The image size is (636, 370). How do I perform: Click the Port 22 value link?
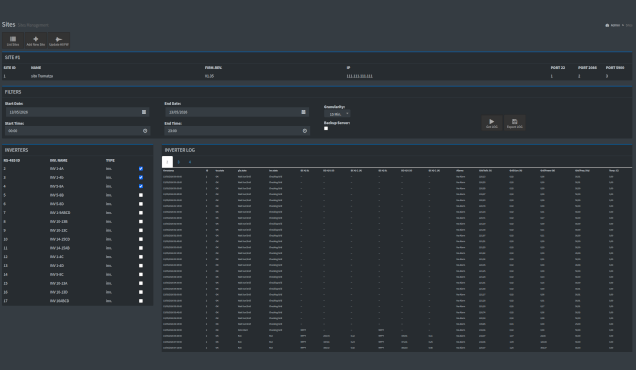[552, 76]
